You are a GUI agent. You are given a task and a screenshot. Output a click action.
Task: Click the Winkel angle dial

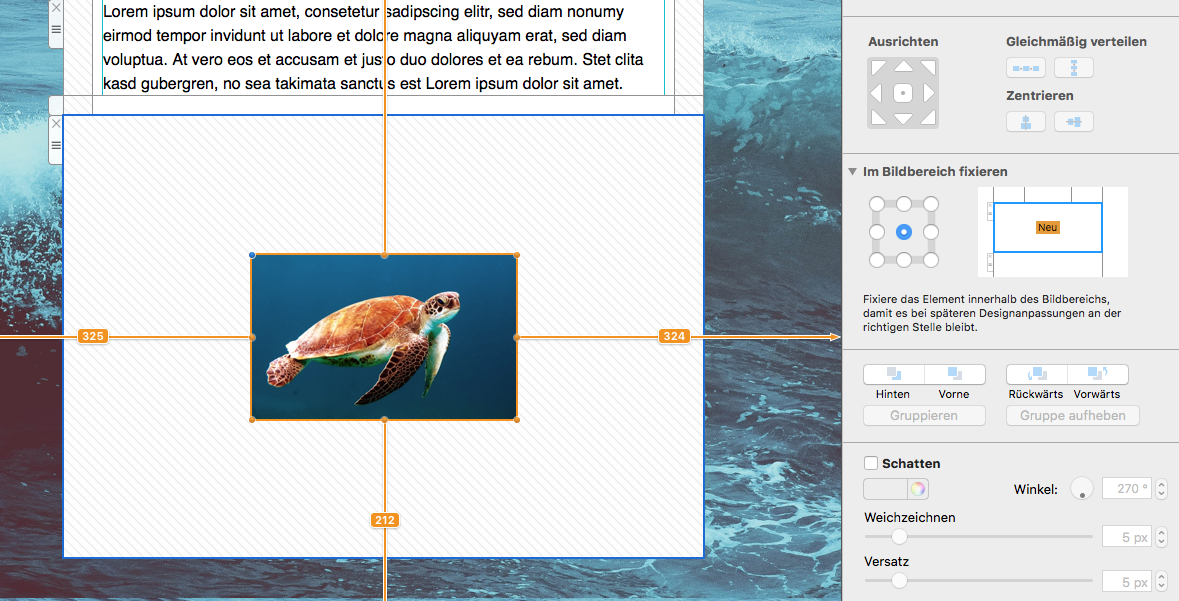click(x=1082, y=488)
